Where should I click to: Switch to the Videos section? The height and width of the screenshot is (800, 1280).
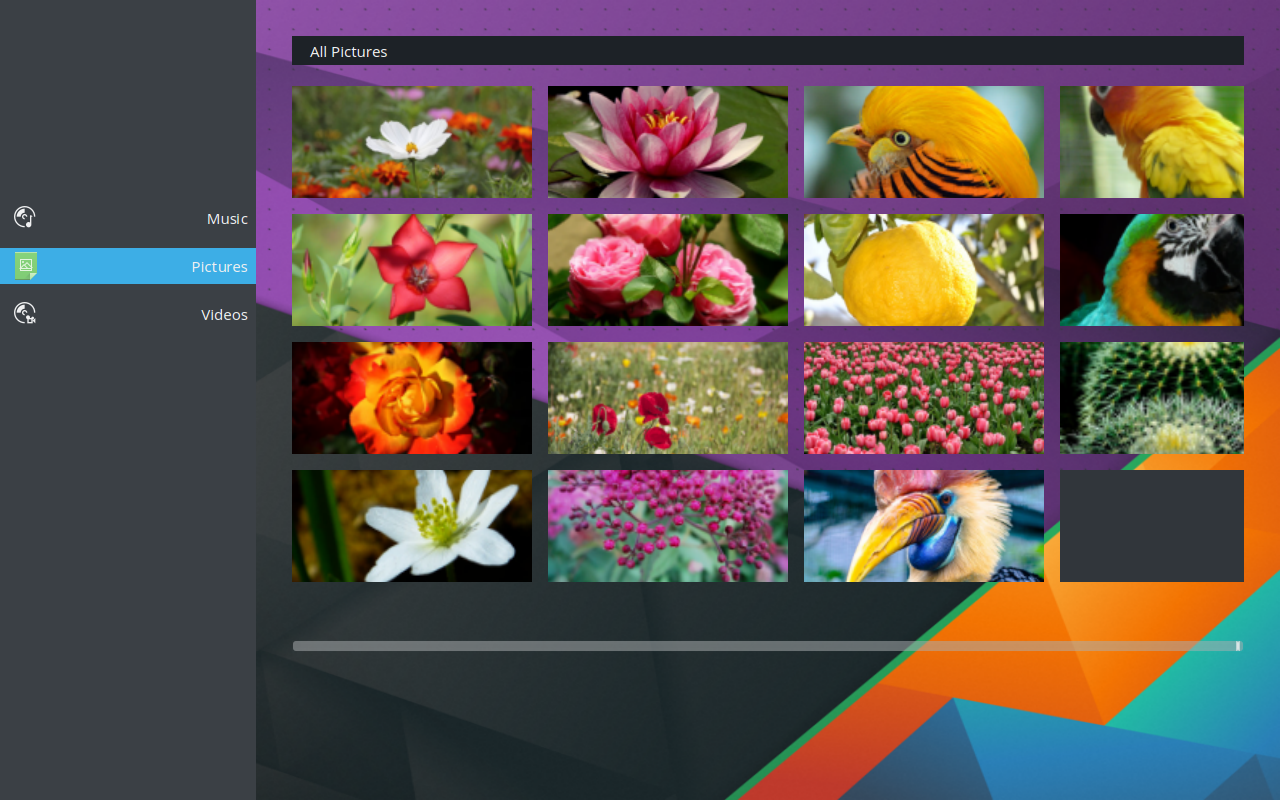coord(128,314)
